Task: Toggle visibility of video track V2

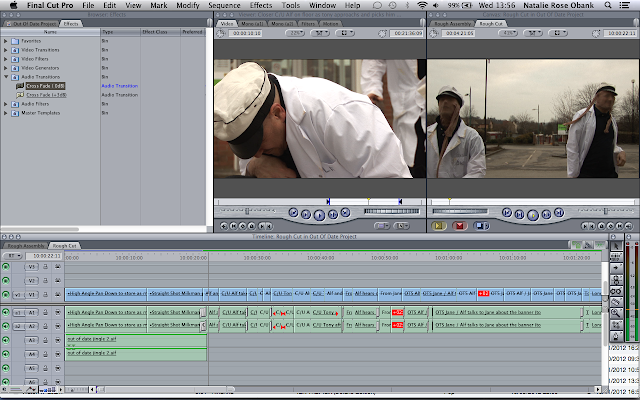Action: 6,280
